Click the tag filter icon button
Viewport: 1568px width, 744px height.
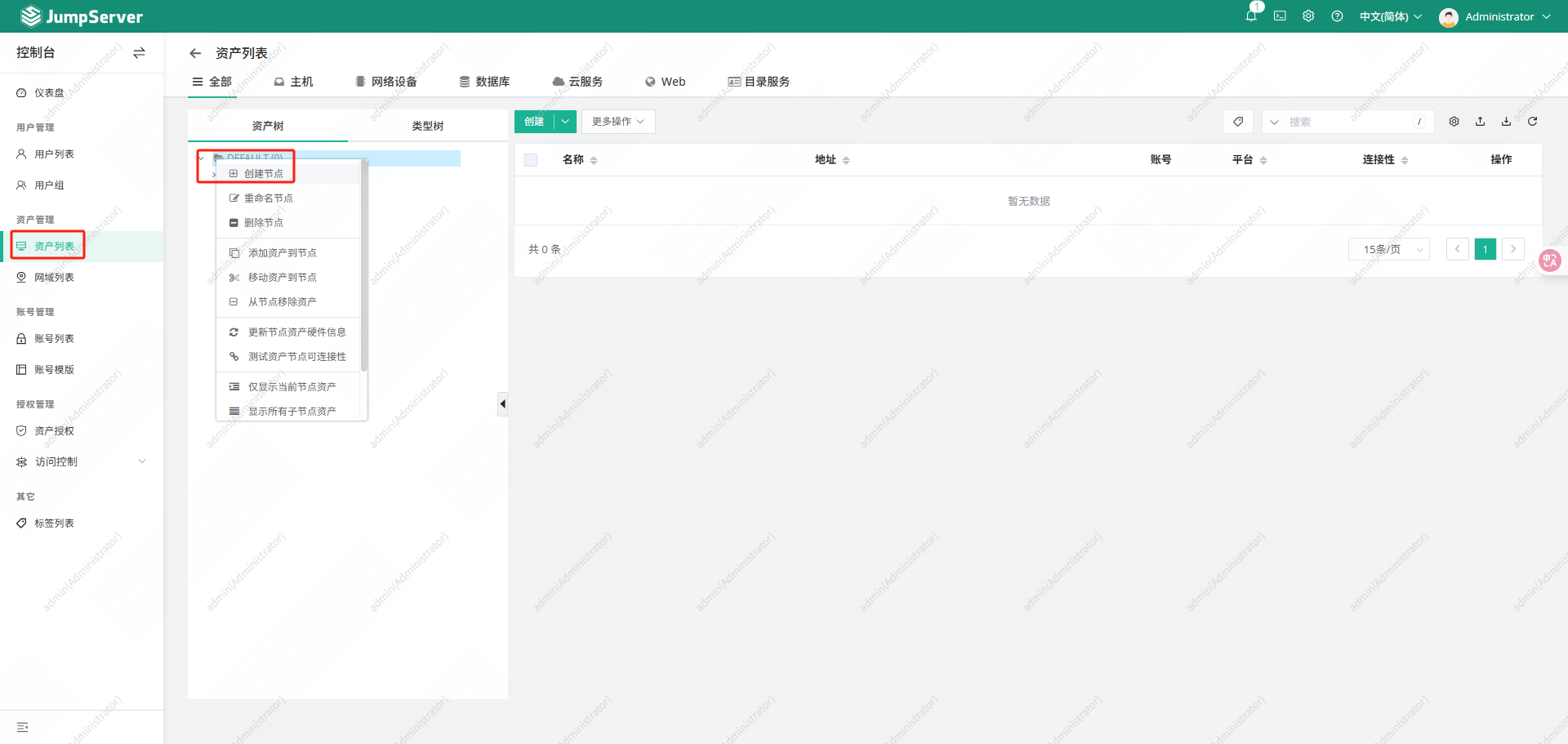coord(1238,122)
